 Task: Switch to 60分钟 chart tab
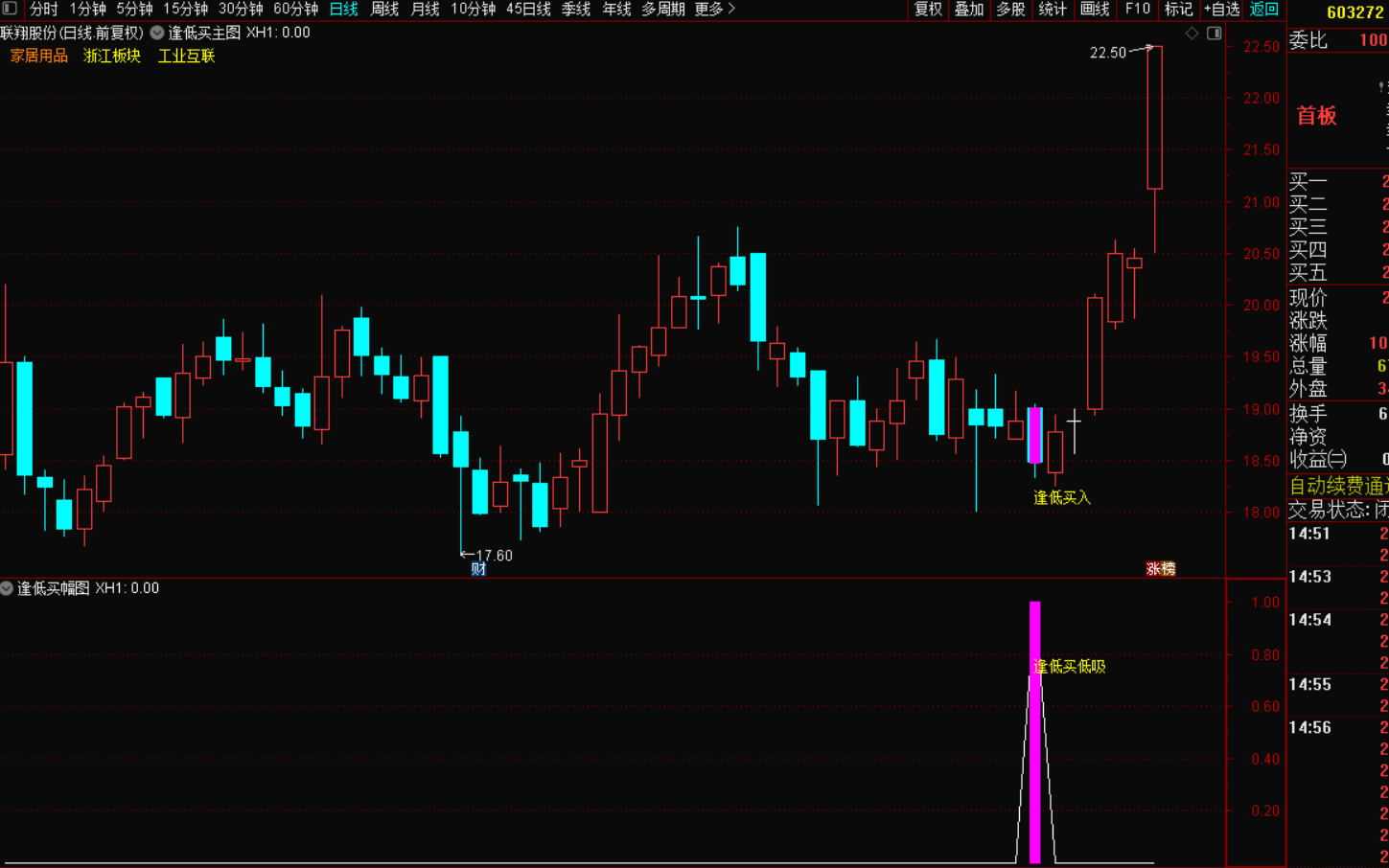point(295,10)
